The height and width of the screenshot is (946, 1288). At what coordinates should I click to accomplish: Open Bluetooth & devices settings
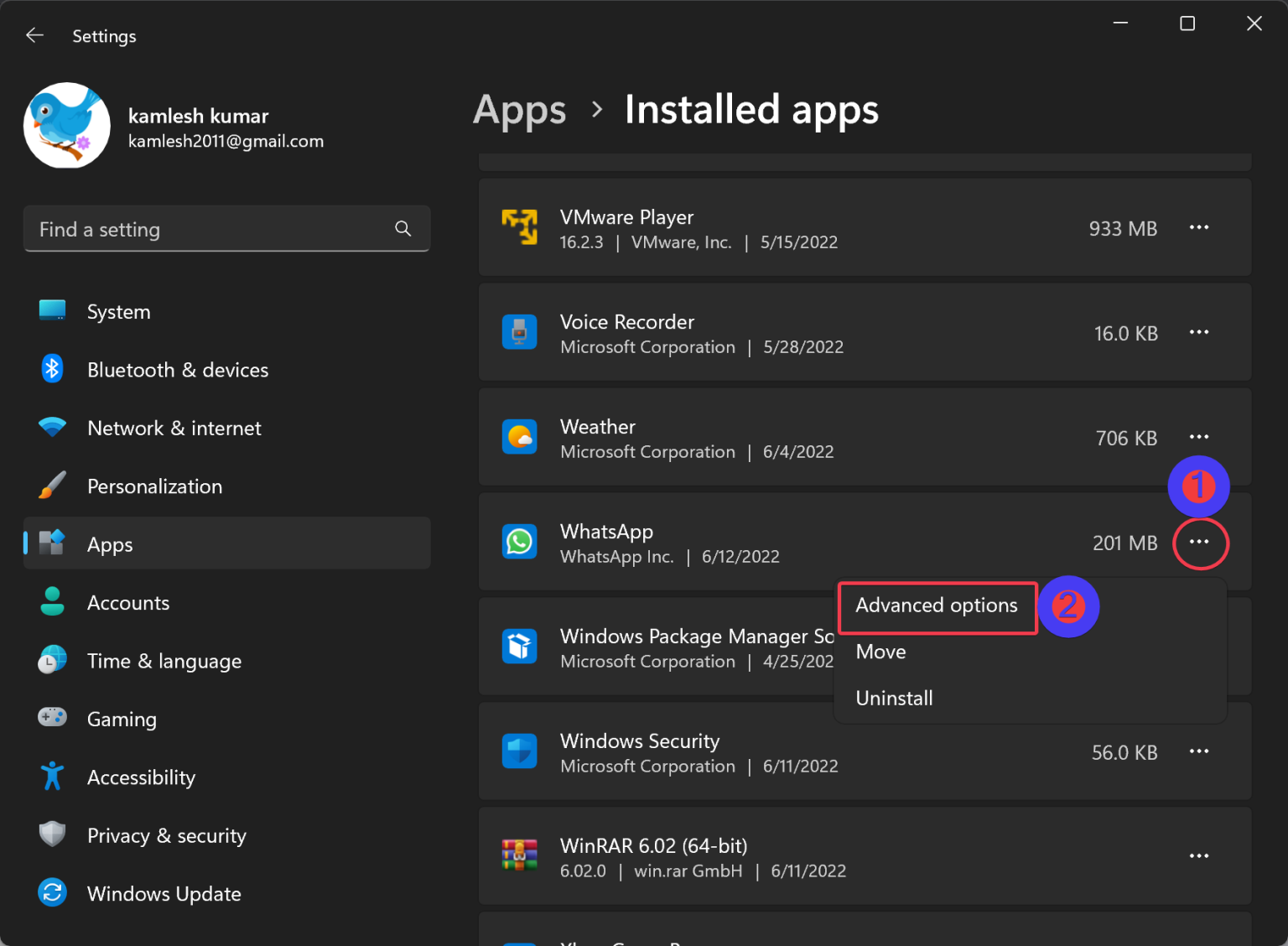click(x=177, y=370)
